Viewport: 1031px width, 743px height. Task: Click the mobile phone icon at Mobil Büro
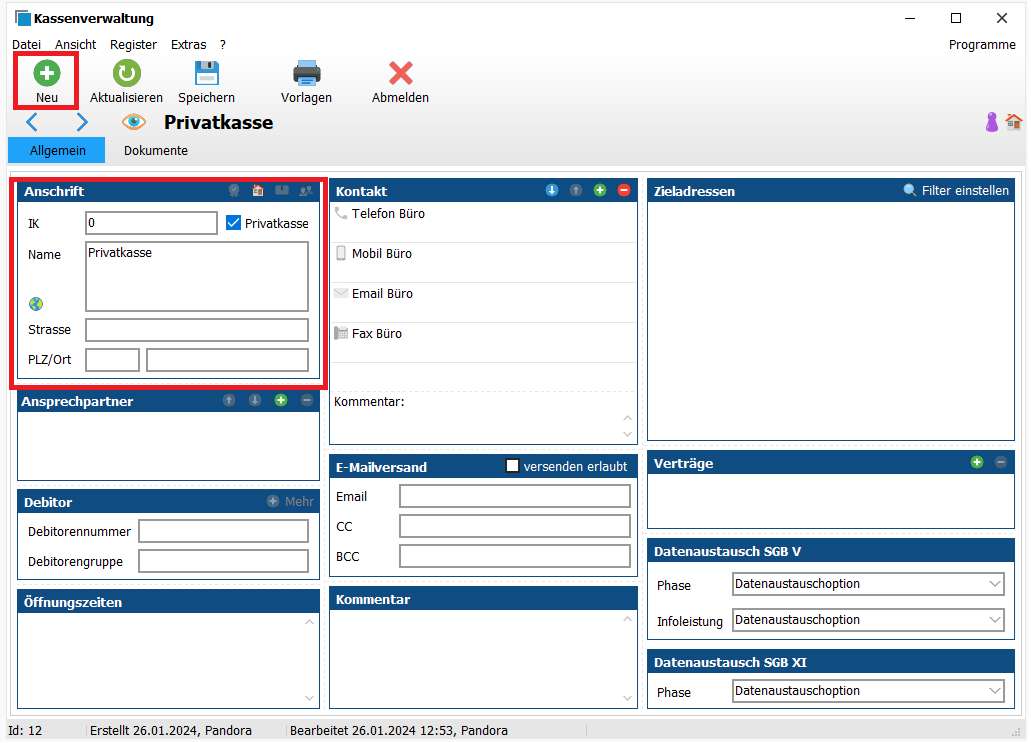[341, 253]
